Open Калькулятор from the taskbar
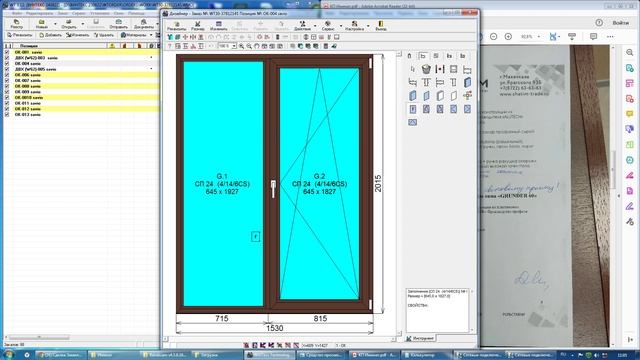The width and height of the screenshot is (640, 360). tap(427, 355)
